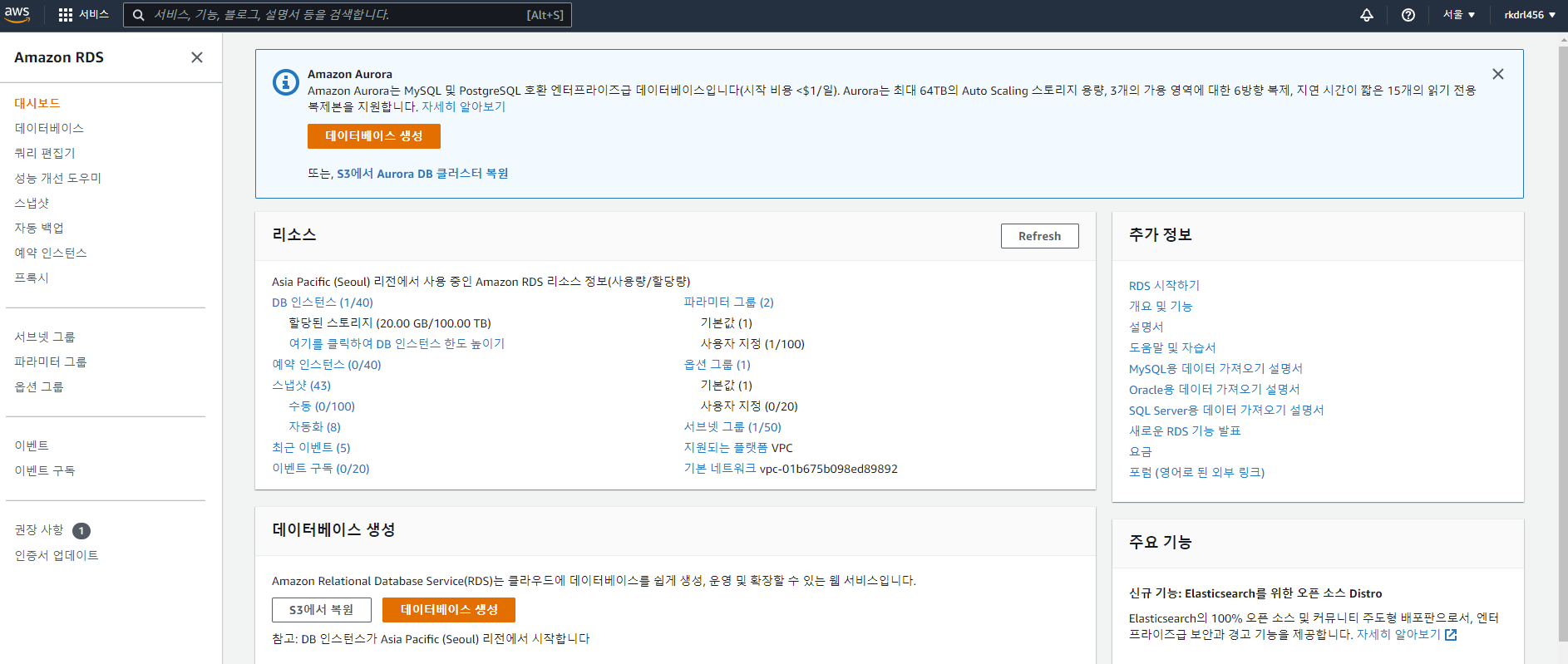
Task: Dismiss the Amazon Aurora info banner
Action: click(x=1498, y=74)
